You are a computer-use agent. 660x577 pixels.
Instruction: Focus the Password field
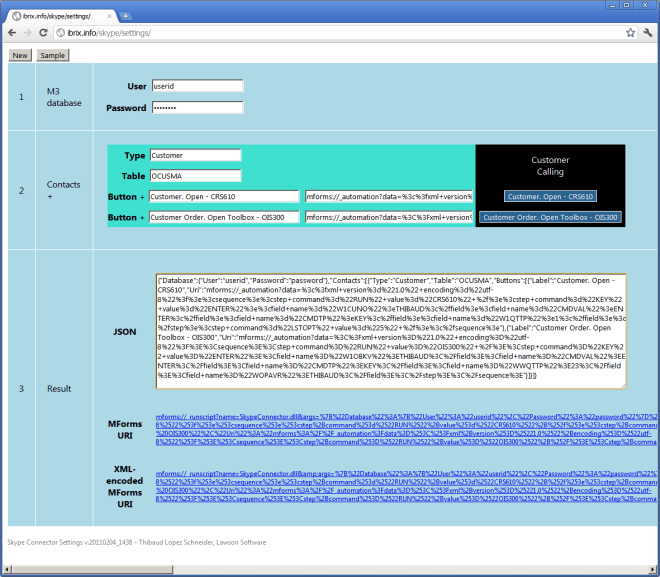coord(197,107)
